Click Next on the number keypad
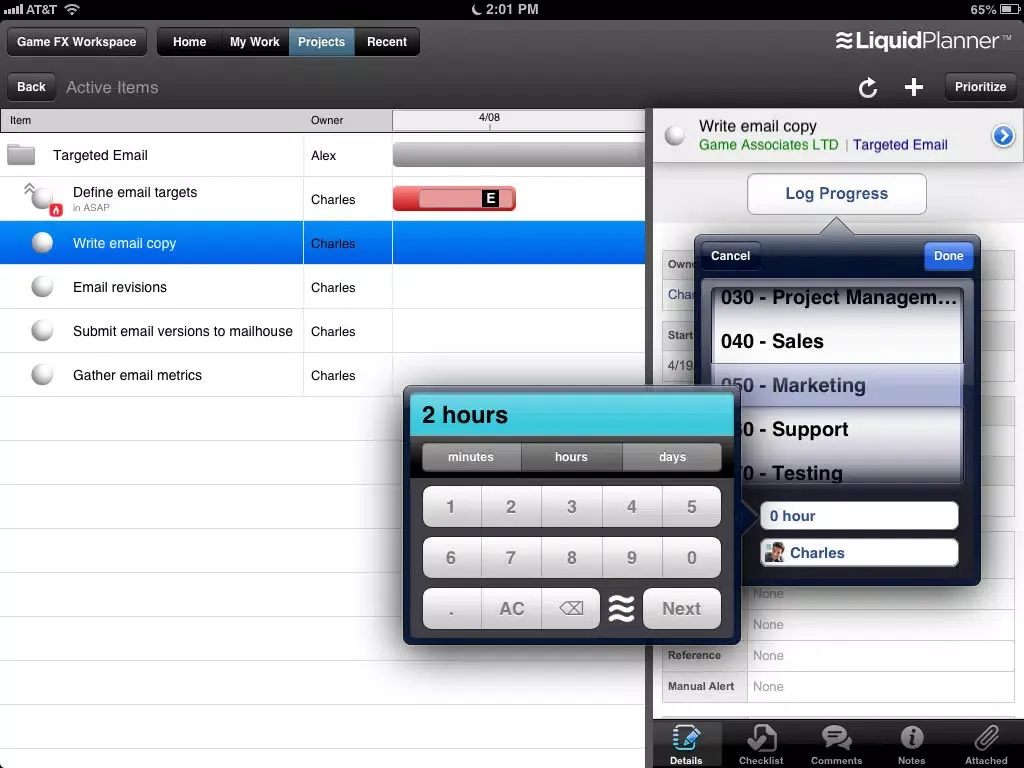 tap(682, 609)
